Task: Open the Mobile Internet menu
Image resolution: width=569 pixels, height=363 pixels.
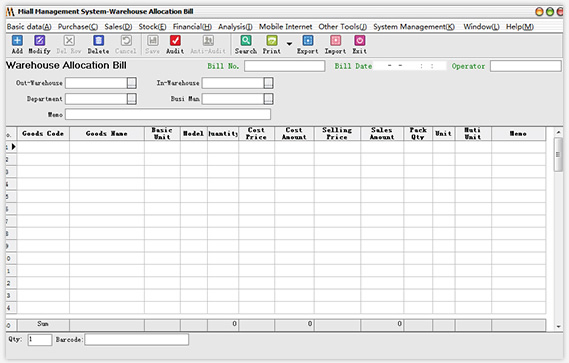Action: tap(285, 27)
